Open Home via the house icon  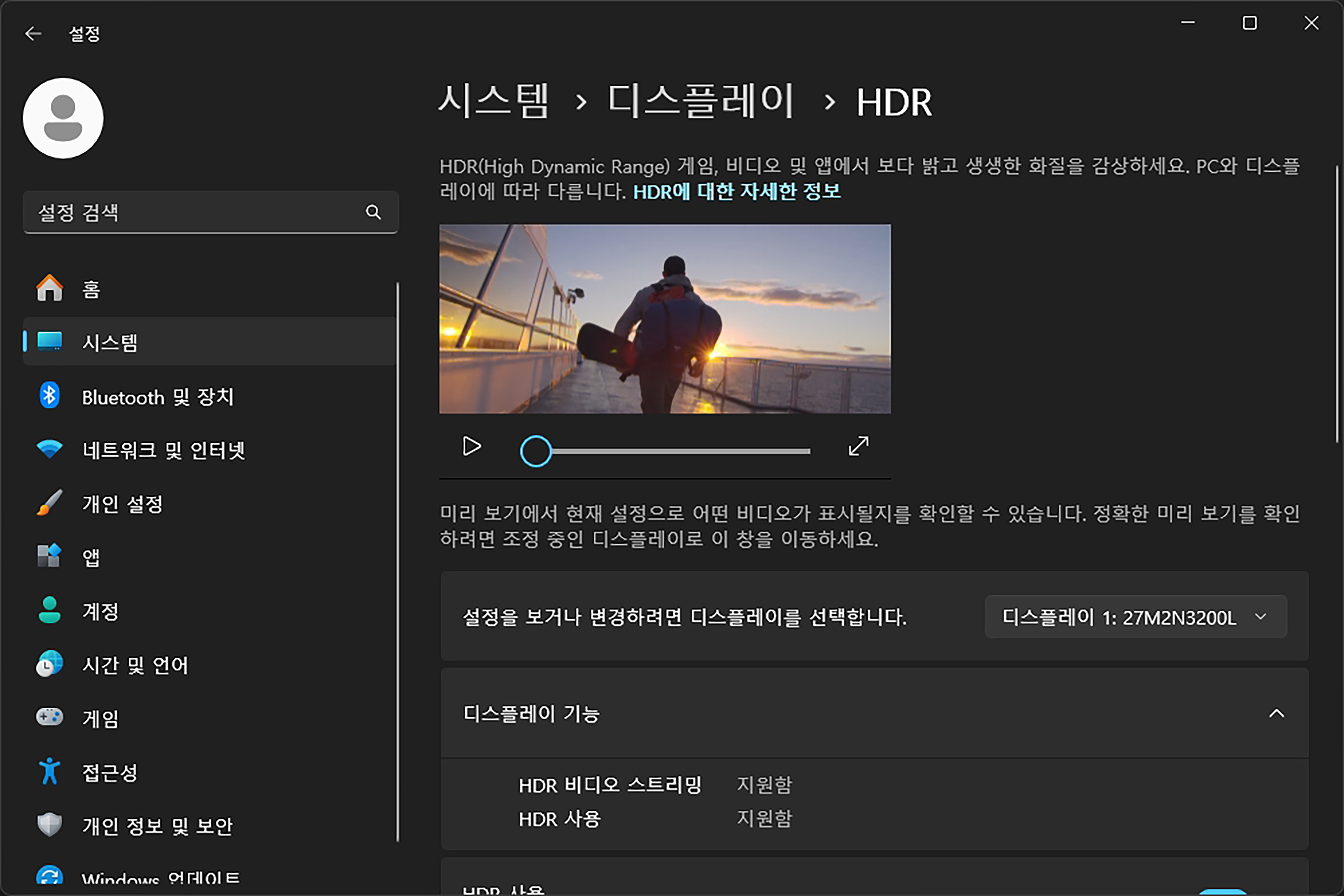click(x=50, y=287)
